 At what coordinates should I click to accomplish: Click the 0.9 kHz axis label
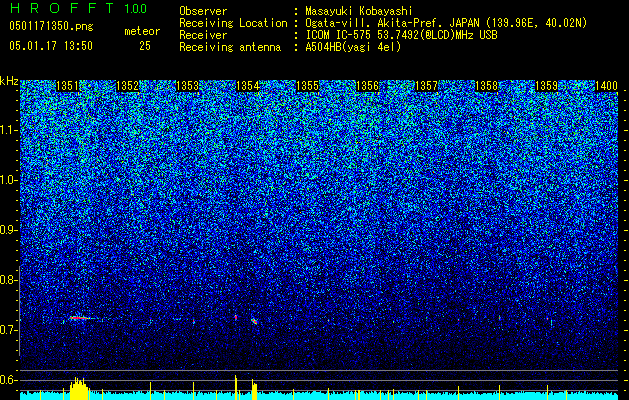(x=8, y=230)
